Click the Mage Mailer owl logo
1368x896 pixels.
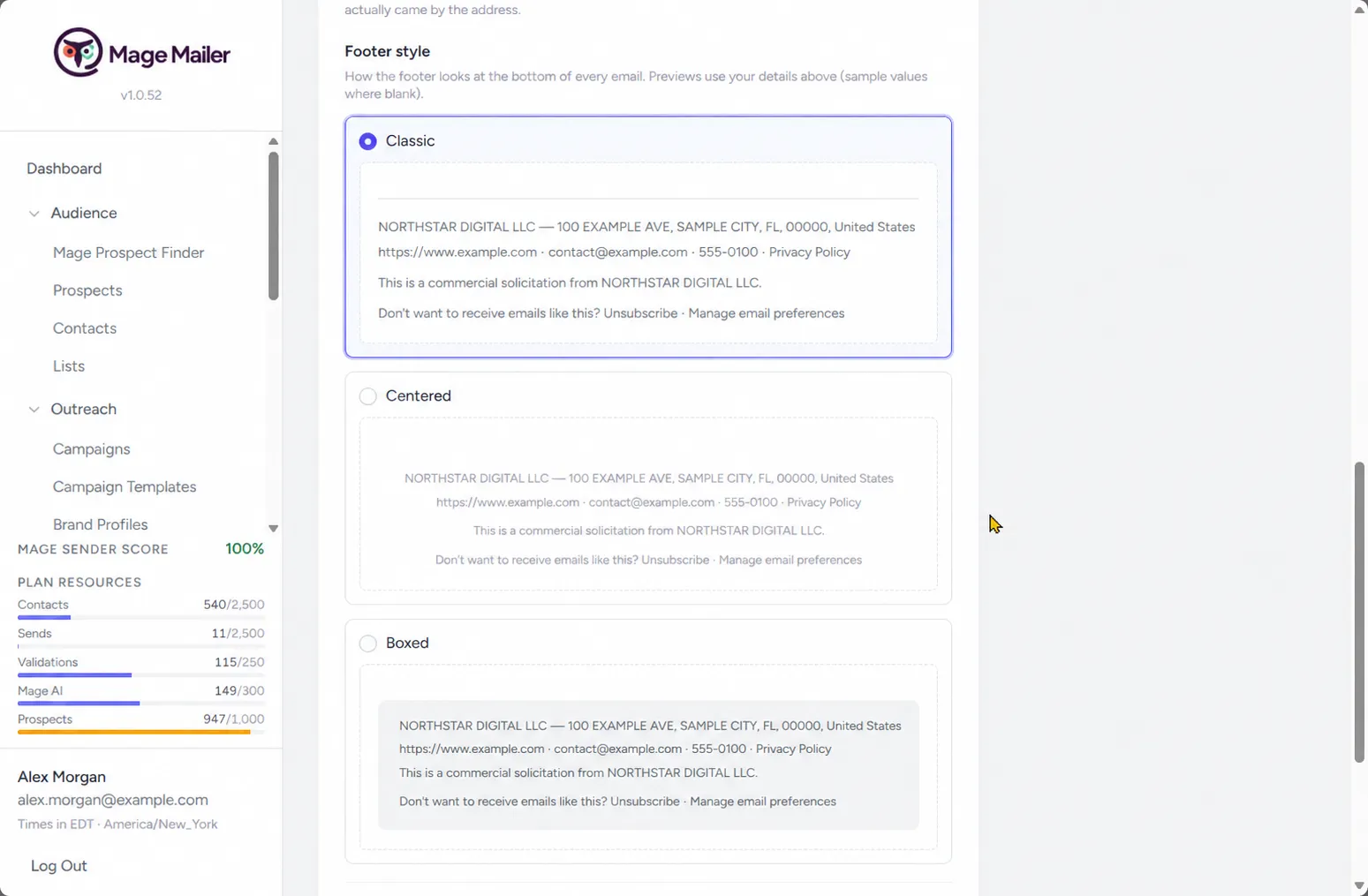(x=79, y=52)
